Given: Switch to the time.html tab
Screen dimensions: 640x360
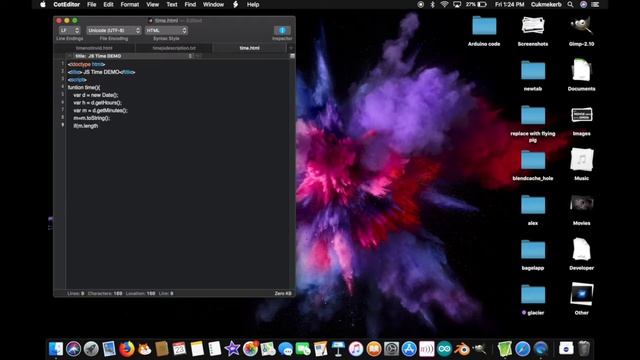Looking at the screenshot, I should (249, 48).
